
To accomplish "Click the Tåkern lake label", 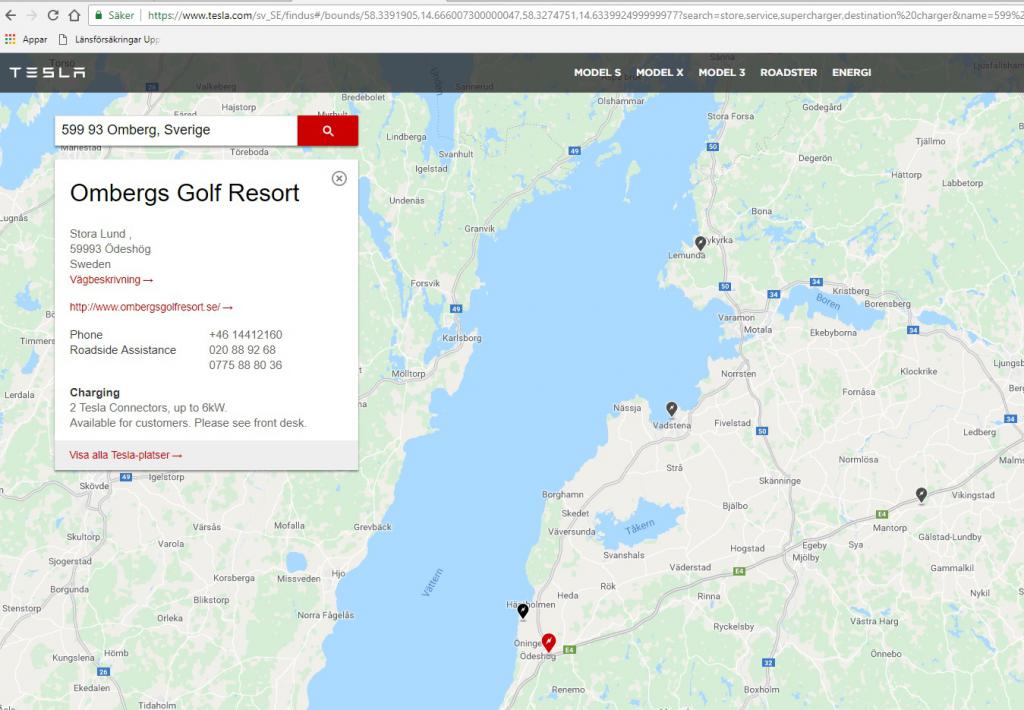I will 639,528.
